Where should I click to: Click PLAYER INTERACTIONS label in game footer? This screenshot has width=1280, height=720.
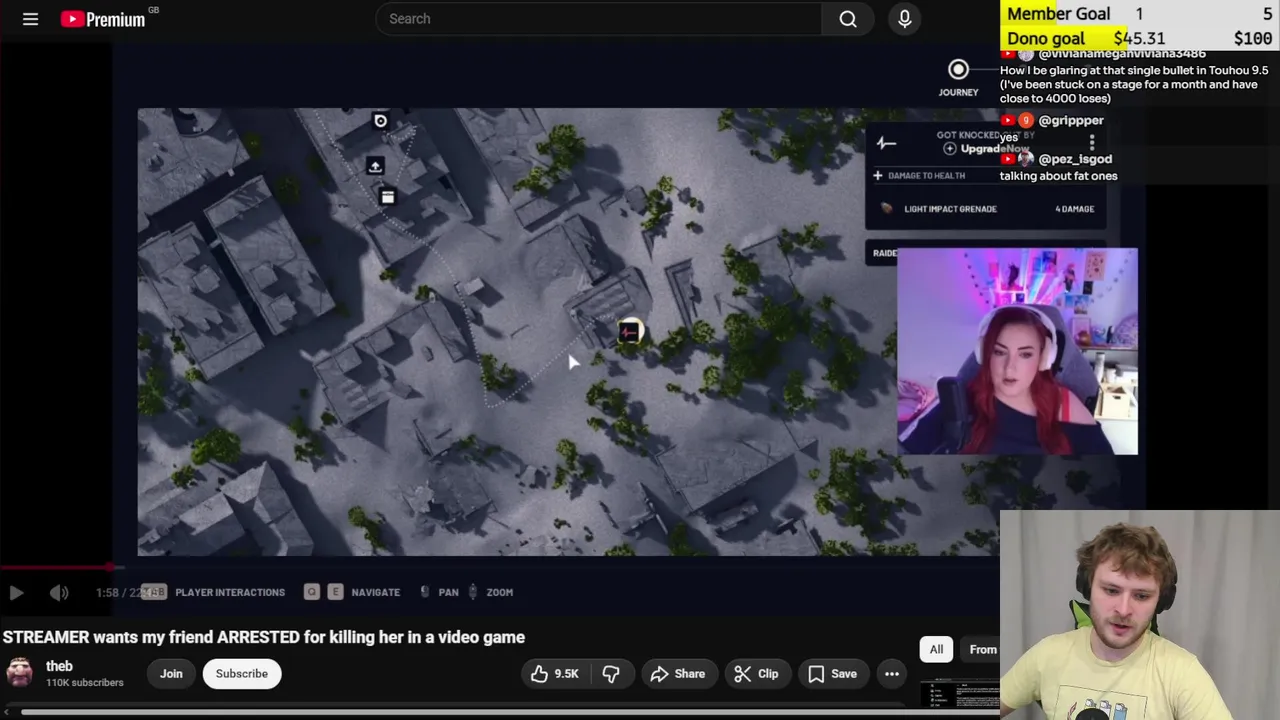click(x=230, y=592)
